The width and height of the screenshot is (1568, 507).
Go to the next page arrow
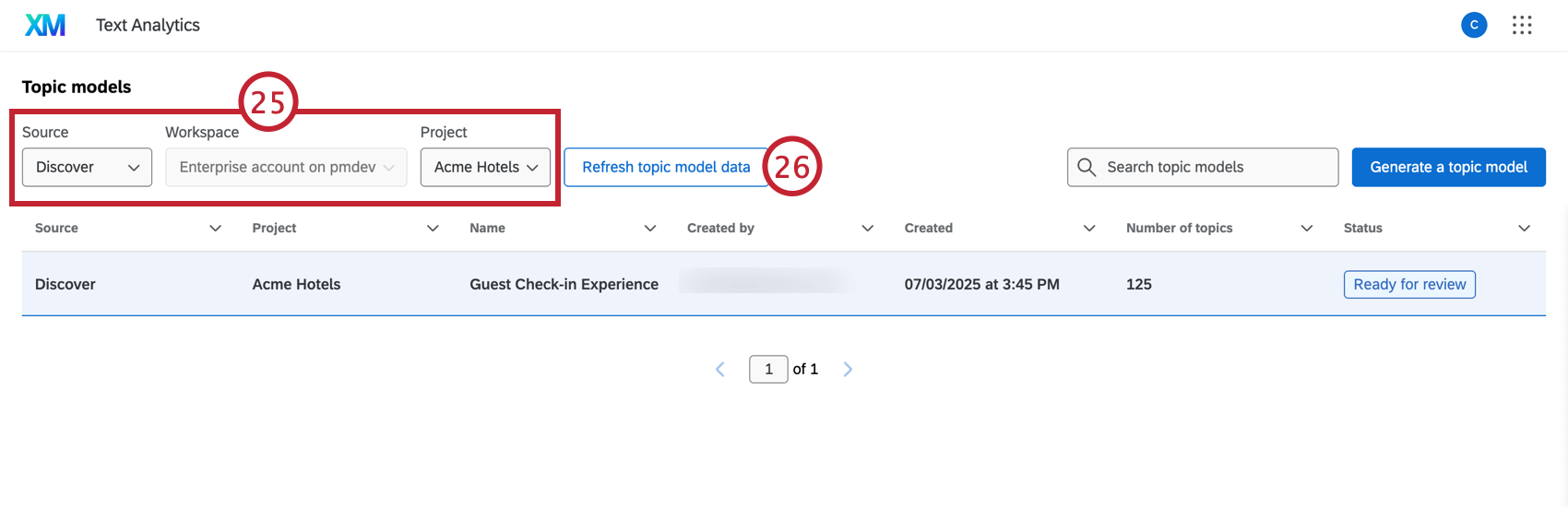click(848, 370)
